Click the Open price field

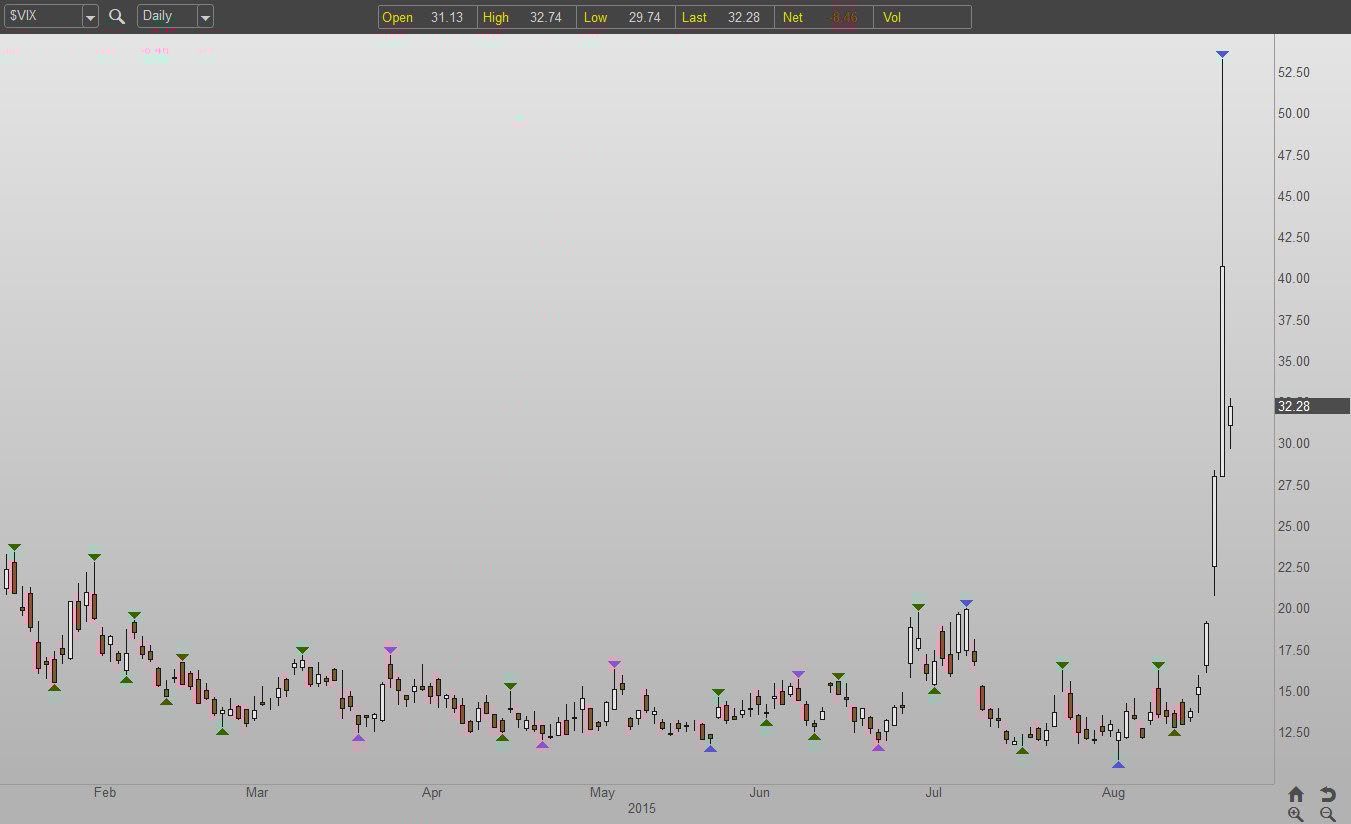tap(427, 17)
